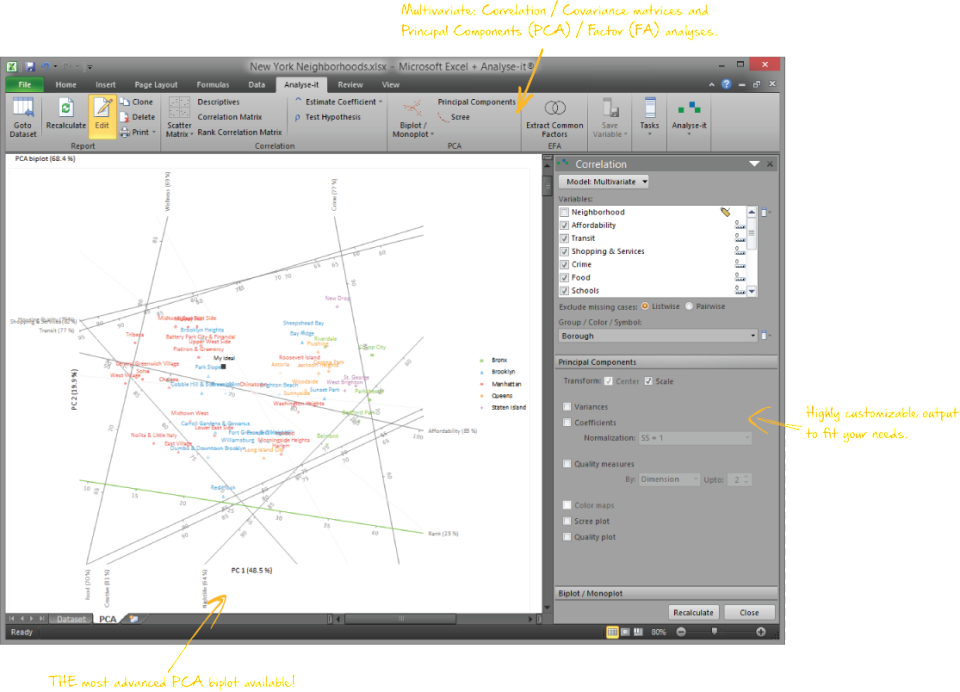
Task: Switch to the Review ribbon tab
Action: pos(350,85)
